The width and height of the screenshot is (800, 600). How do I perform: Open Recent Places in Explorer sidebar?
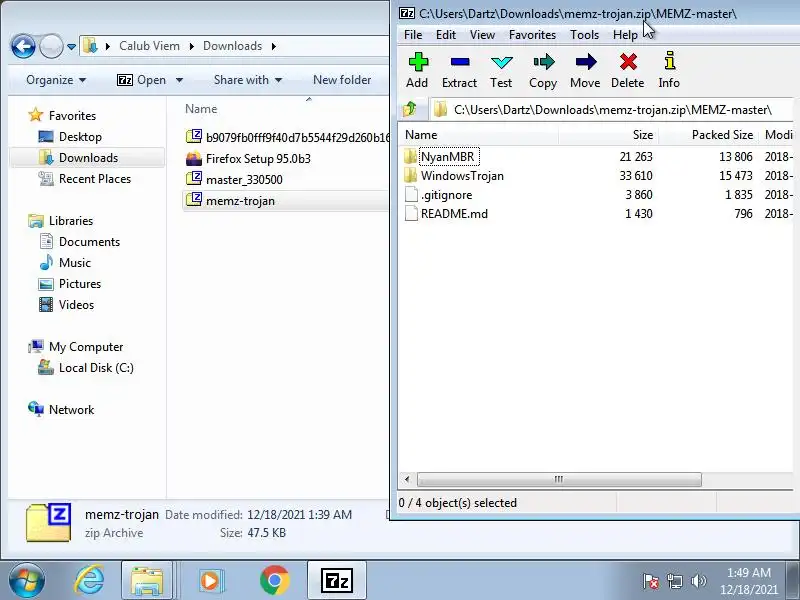tap(94, 179)
